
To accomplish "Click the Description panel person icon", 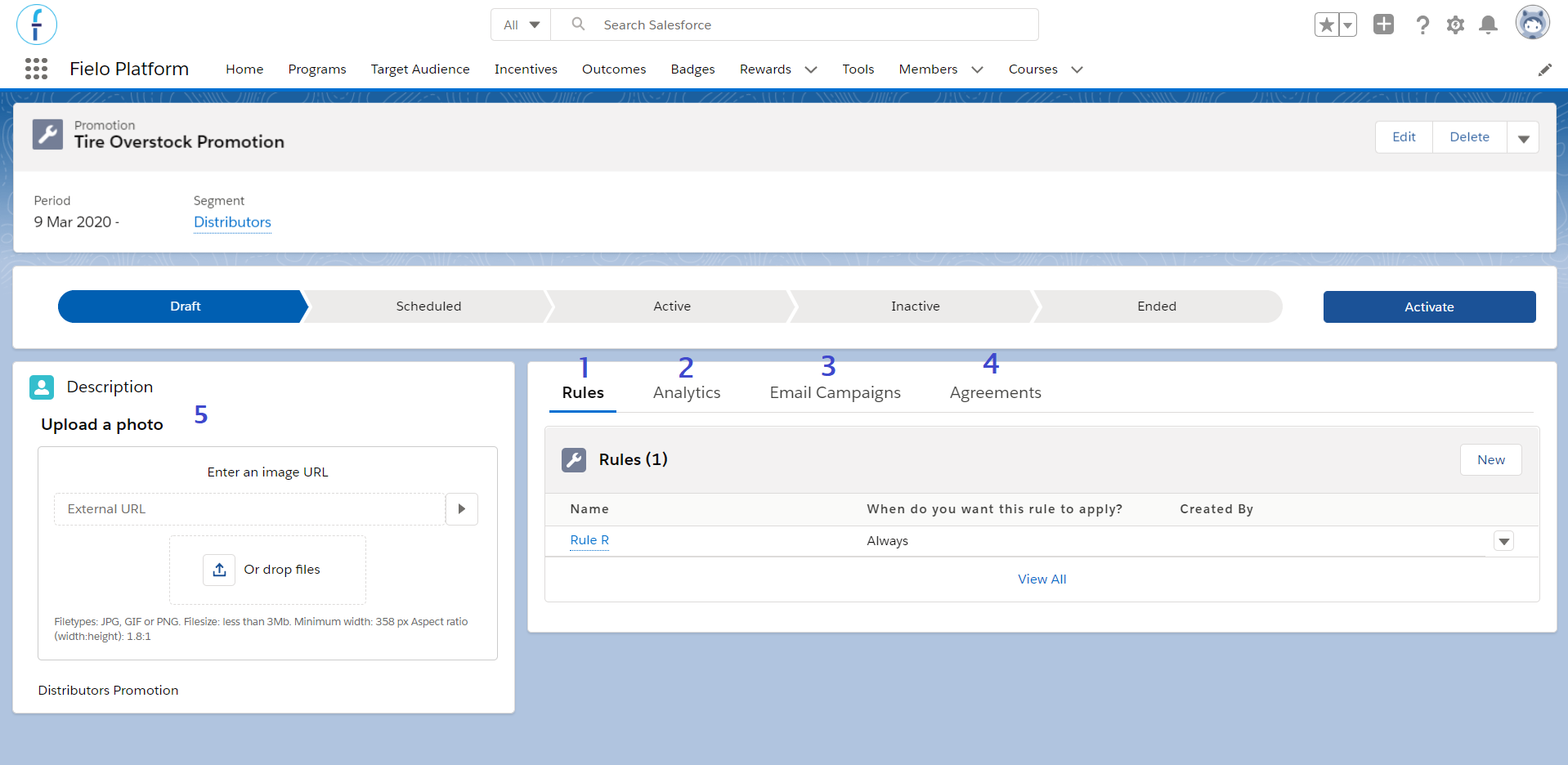I will coord(42,387).
